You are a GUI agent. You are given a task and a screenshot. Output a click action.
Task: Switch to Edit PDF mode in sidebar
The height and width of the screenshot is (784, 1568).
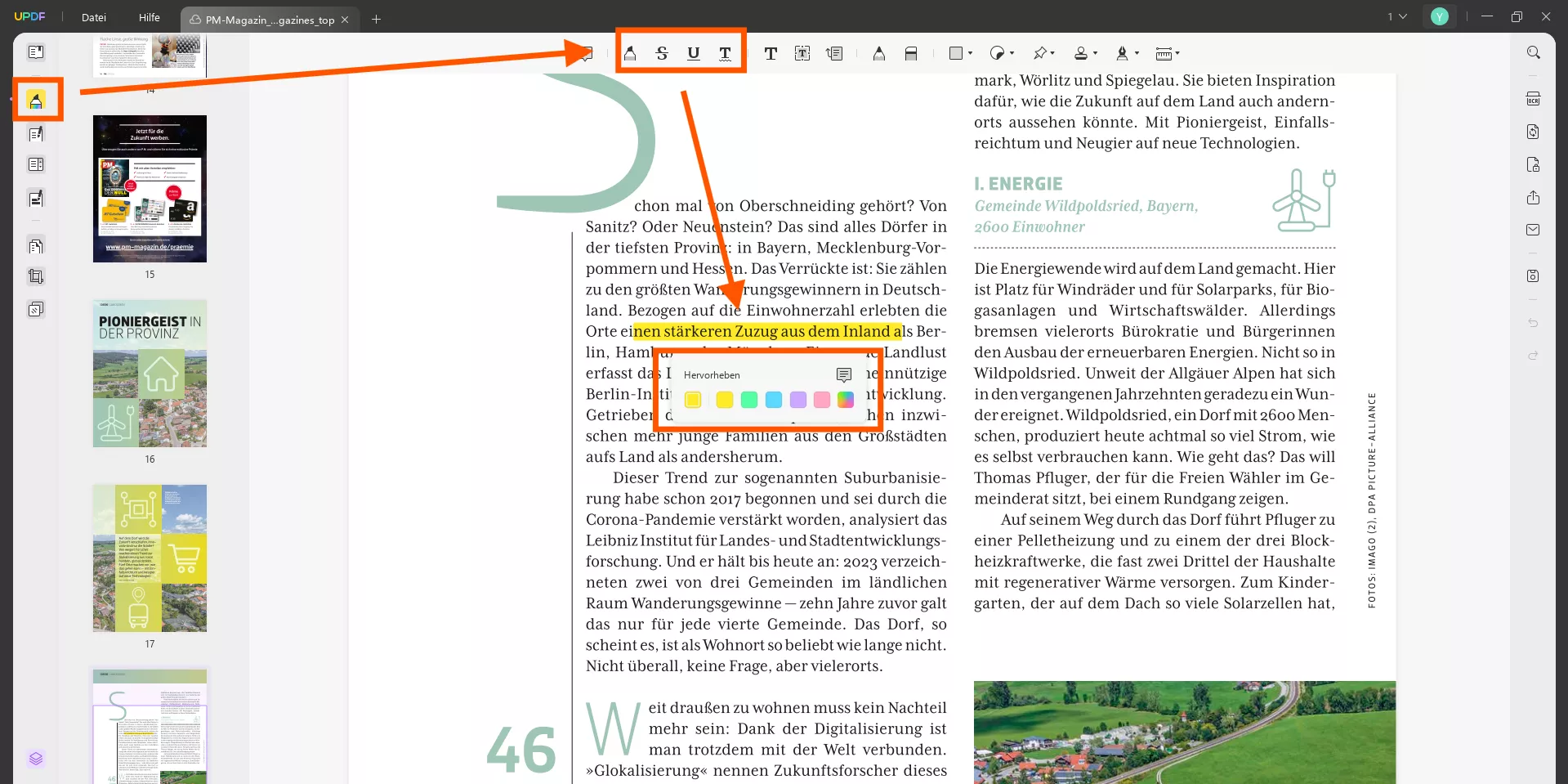(36, 133)
